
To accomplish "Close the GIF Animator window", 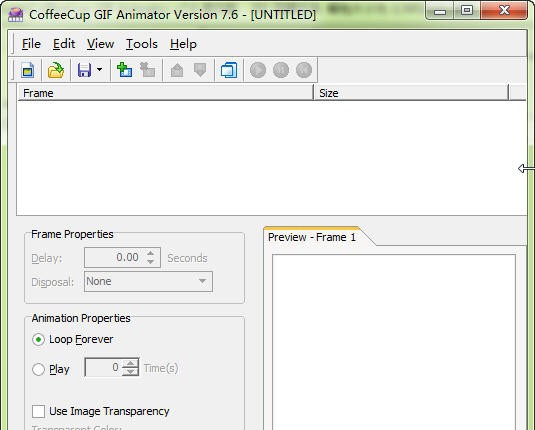I will click(504, 11).
